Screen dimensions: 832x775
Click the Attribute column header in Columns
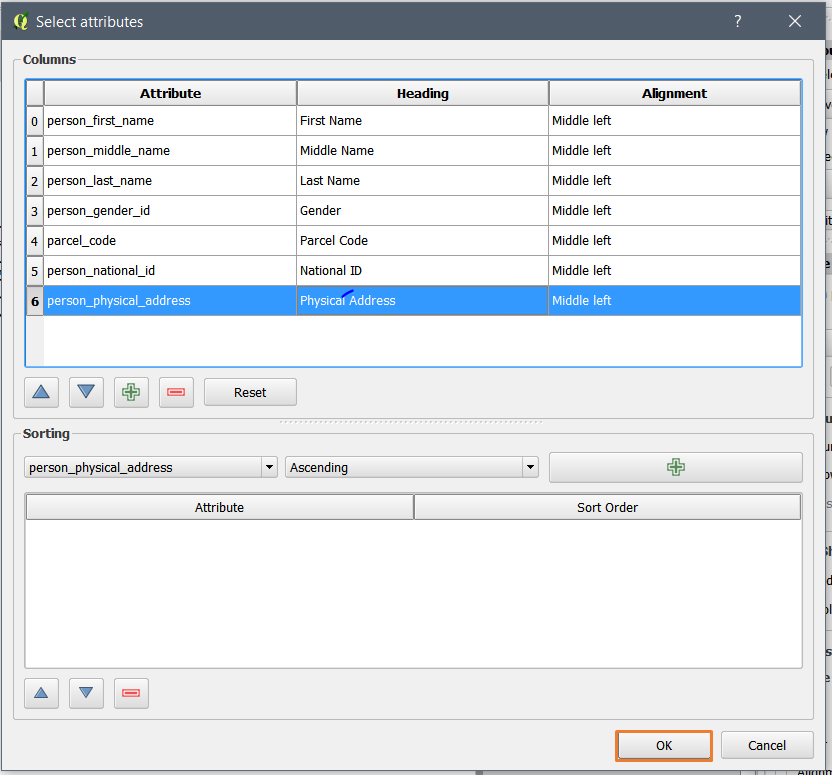[170, 93]
